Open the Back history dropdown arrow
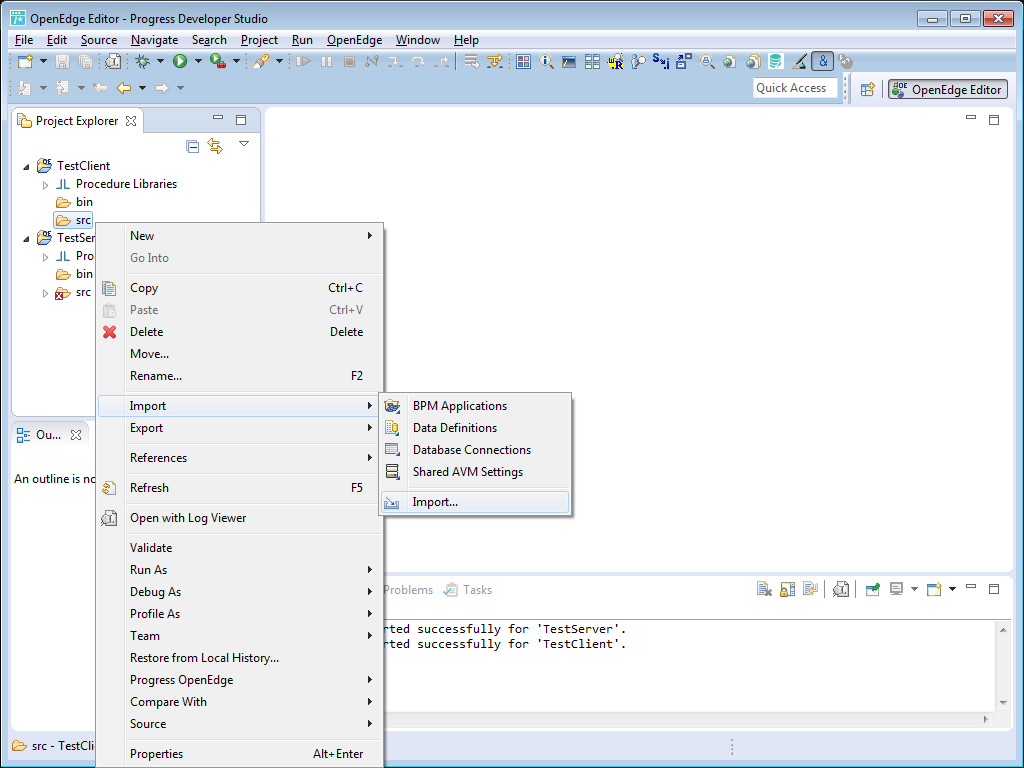Screen dimensions: 1024x768 tap(142, 88)
